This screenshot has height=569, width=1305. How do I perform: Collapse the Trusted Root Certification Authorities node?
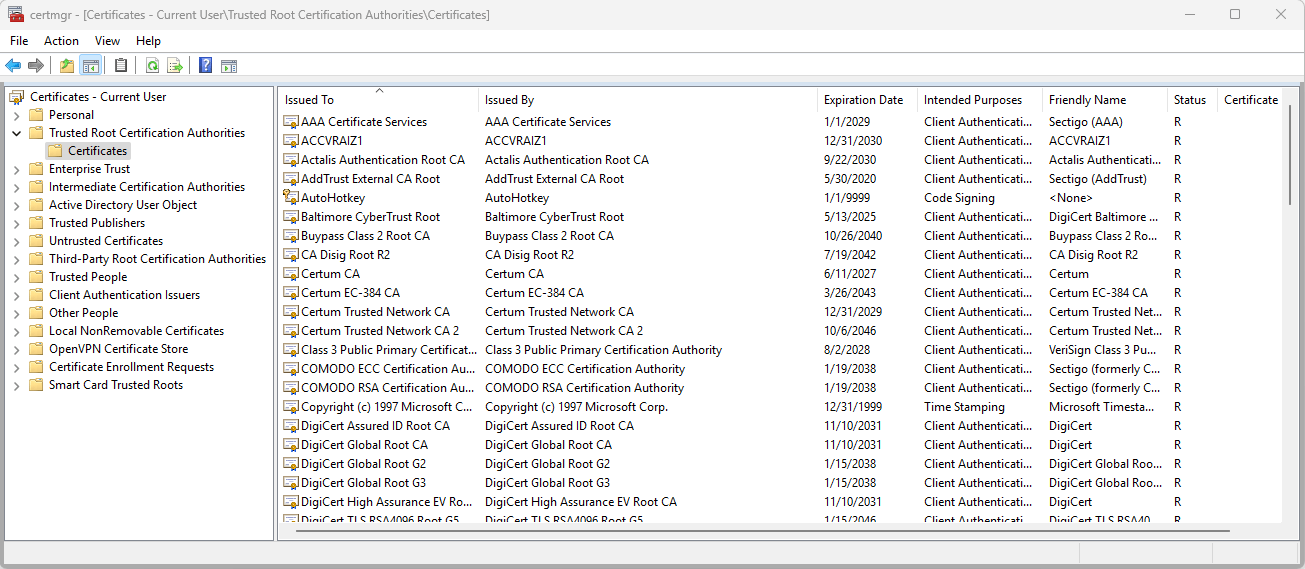click(x=16, y=133)
